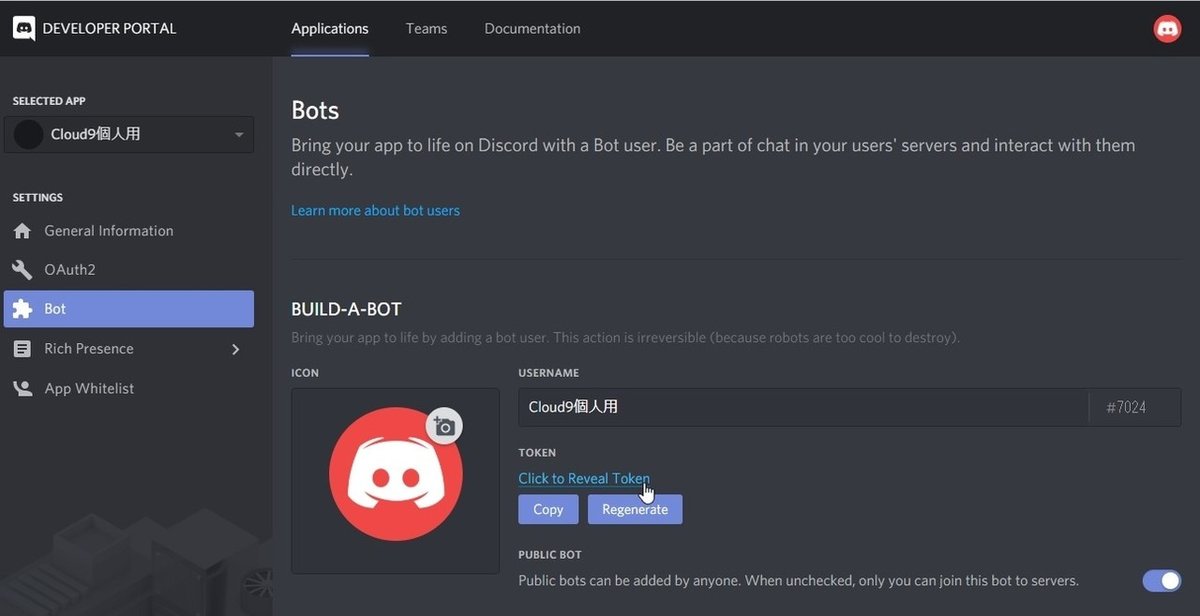Click to Reveal Token link
1200x616 pixels.
pos(584,479)
